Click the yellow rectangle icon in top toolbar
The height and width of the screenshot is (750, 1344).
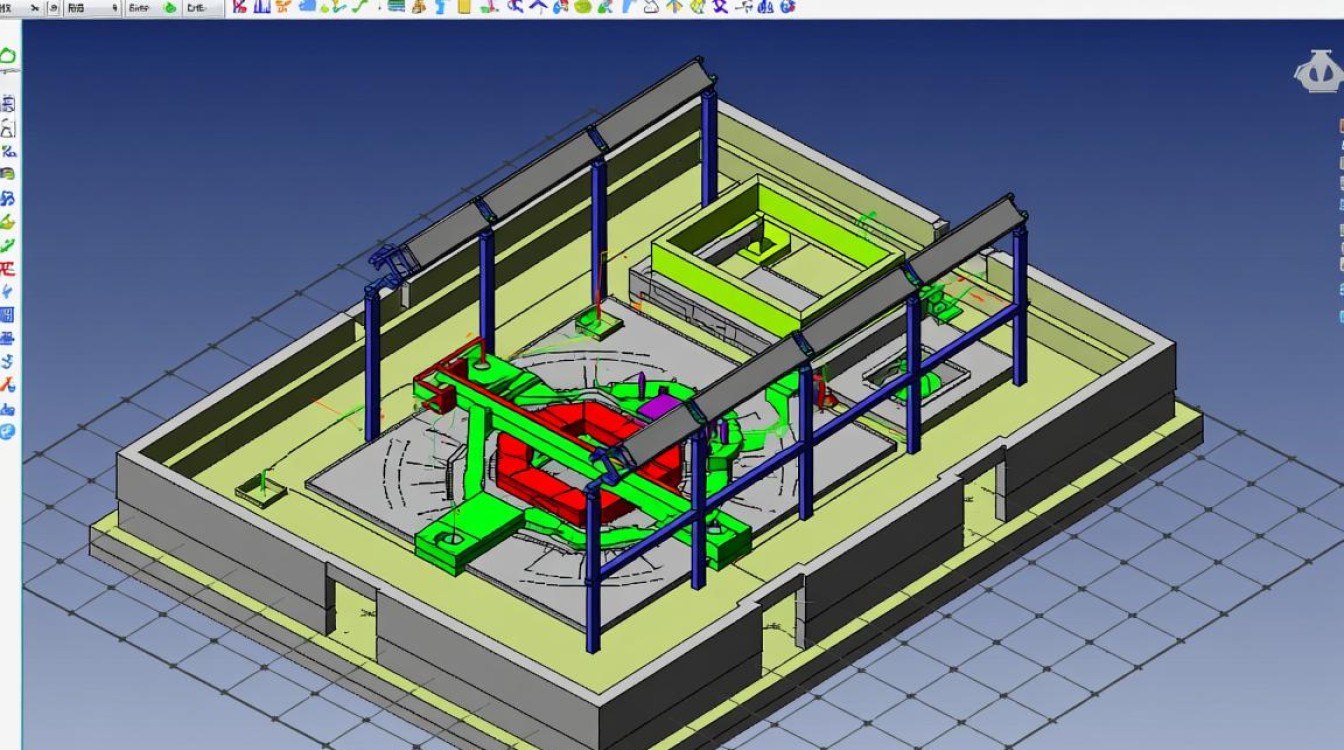click(464, 6)
